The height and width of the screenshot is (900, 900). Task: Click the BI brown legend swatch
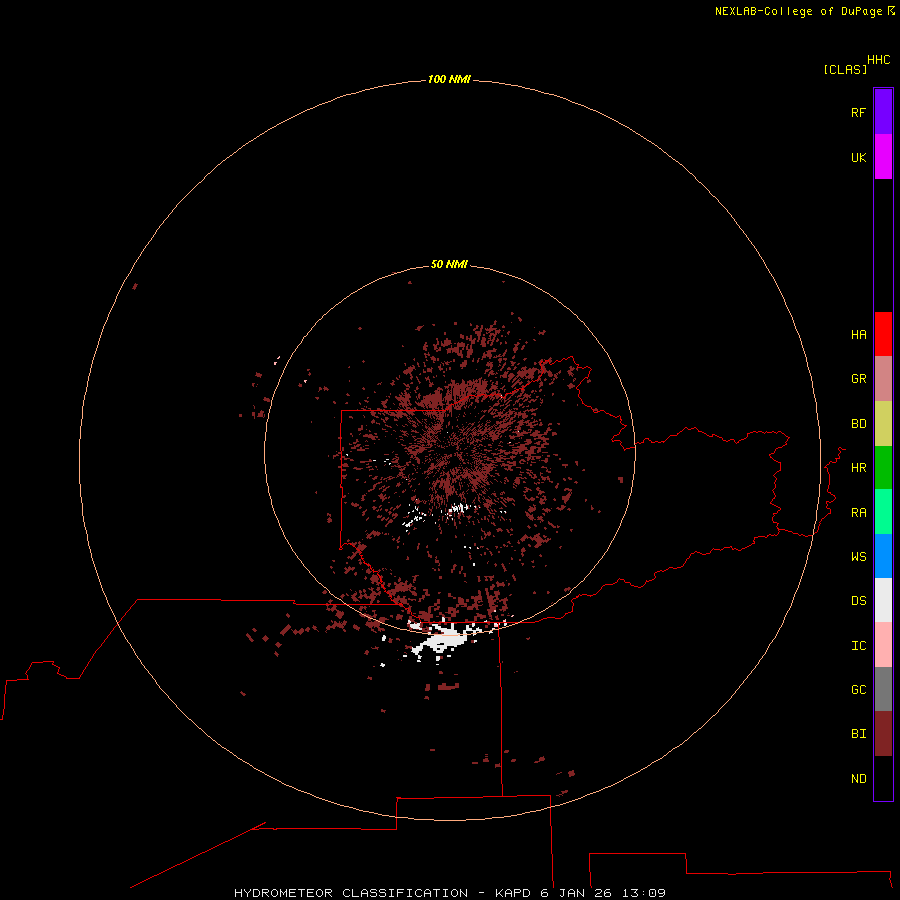pos(883,734)
